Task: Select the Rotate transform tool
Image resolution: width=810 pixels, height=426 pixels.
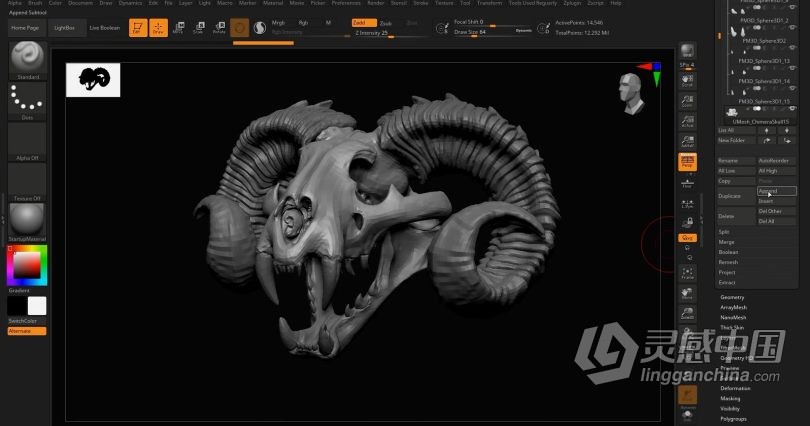Action: 220,27
